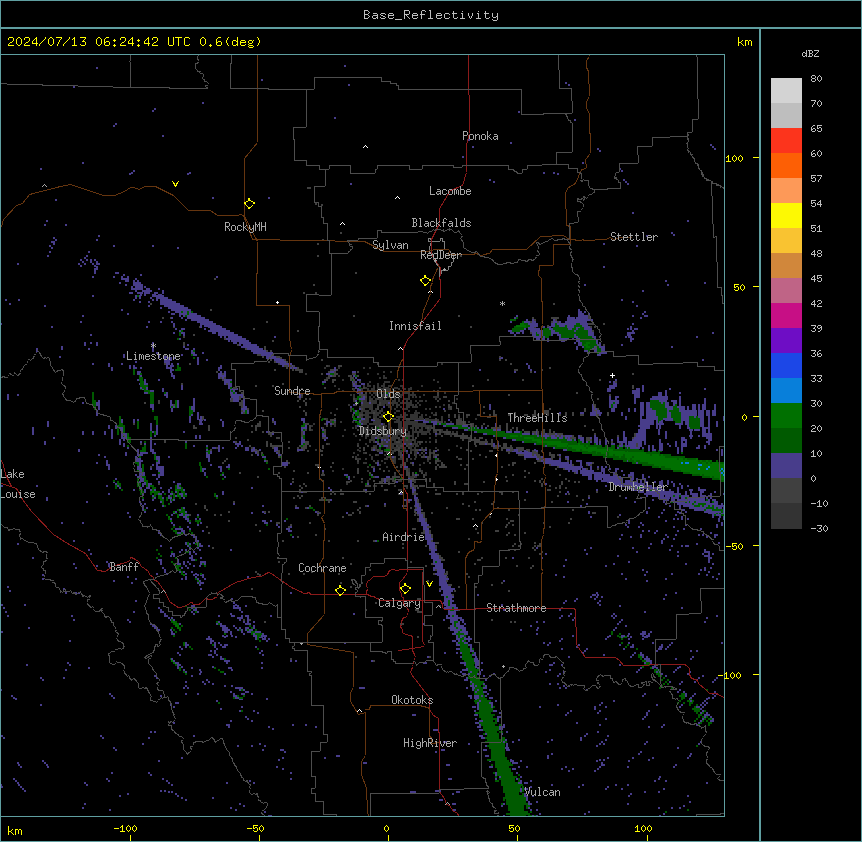The width and height of the screenshot is (862, 842).
Task: Click the Okotoks town label
Action: click(412, 700)
